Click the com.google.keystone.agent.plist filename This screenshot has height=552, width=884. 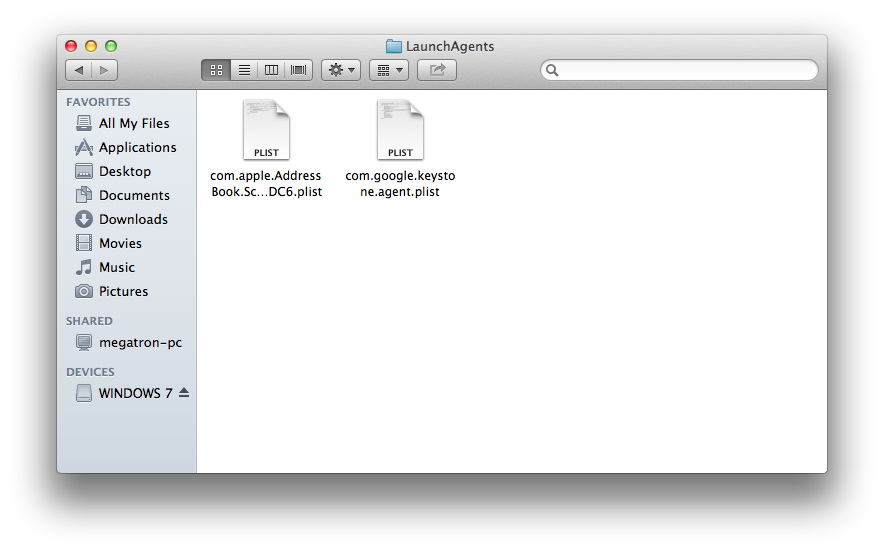click(x=400, y=184)
